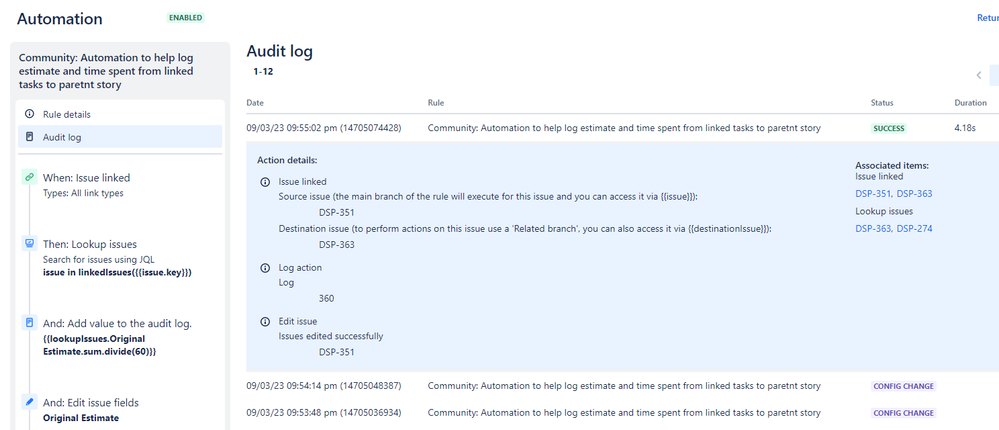Click Search for issues using JQL text
This screenshot has width=999, height=430.
tap(99, 259)
